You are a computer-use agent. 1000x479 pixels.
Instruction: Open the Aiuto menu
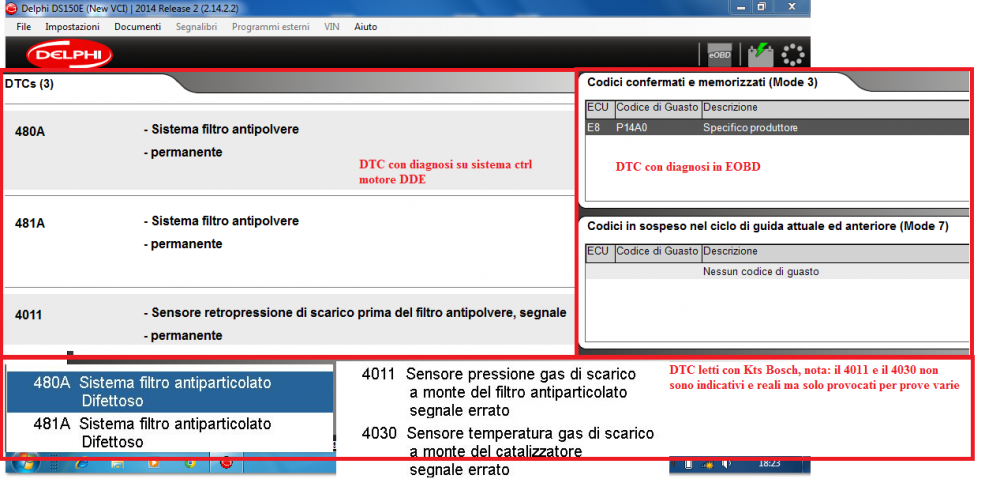click(x=365, y=27)
